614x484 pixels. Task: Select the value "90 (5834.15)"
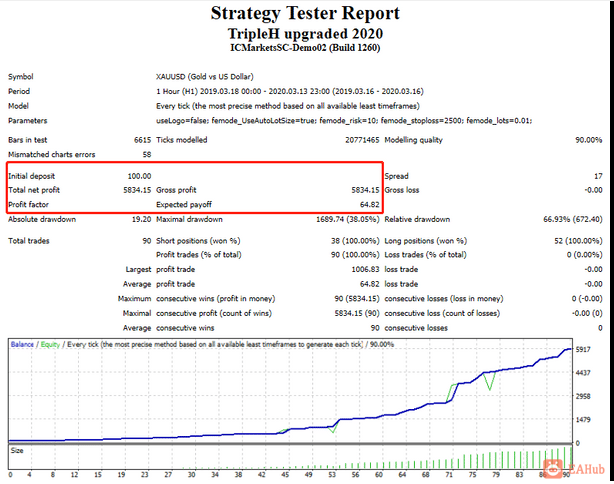pyautogui.click(x=357, y=299)
